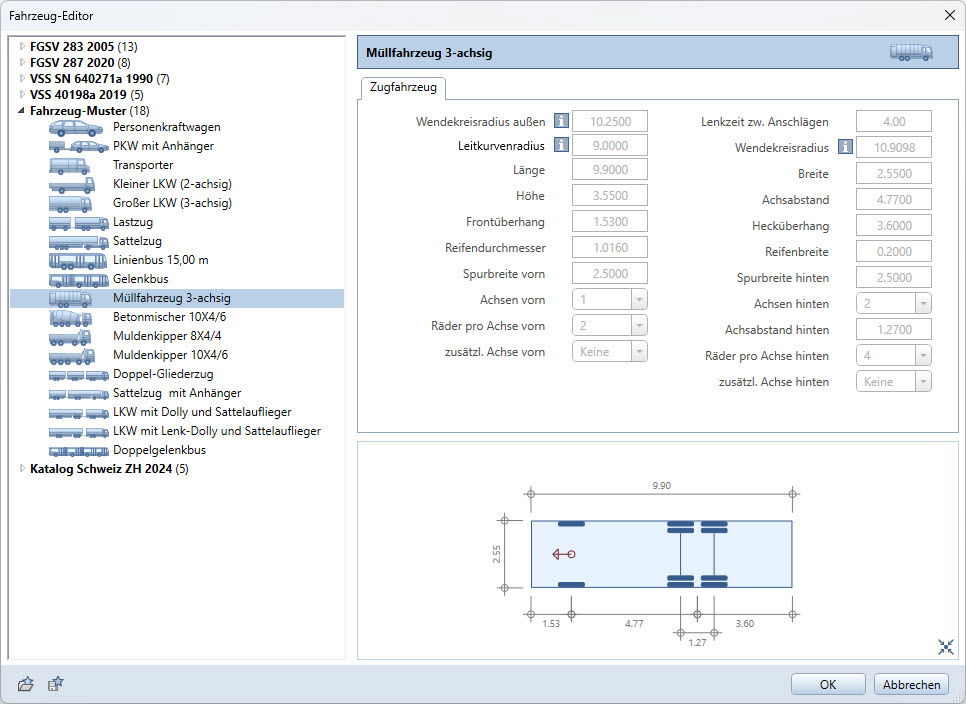Click the Achsabstand hinten field
Image resolution: width=966 pixels, height=704 pixels.
(x=894, y=330)
